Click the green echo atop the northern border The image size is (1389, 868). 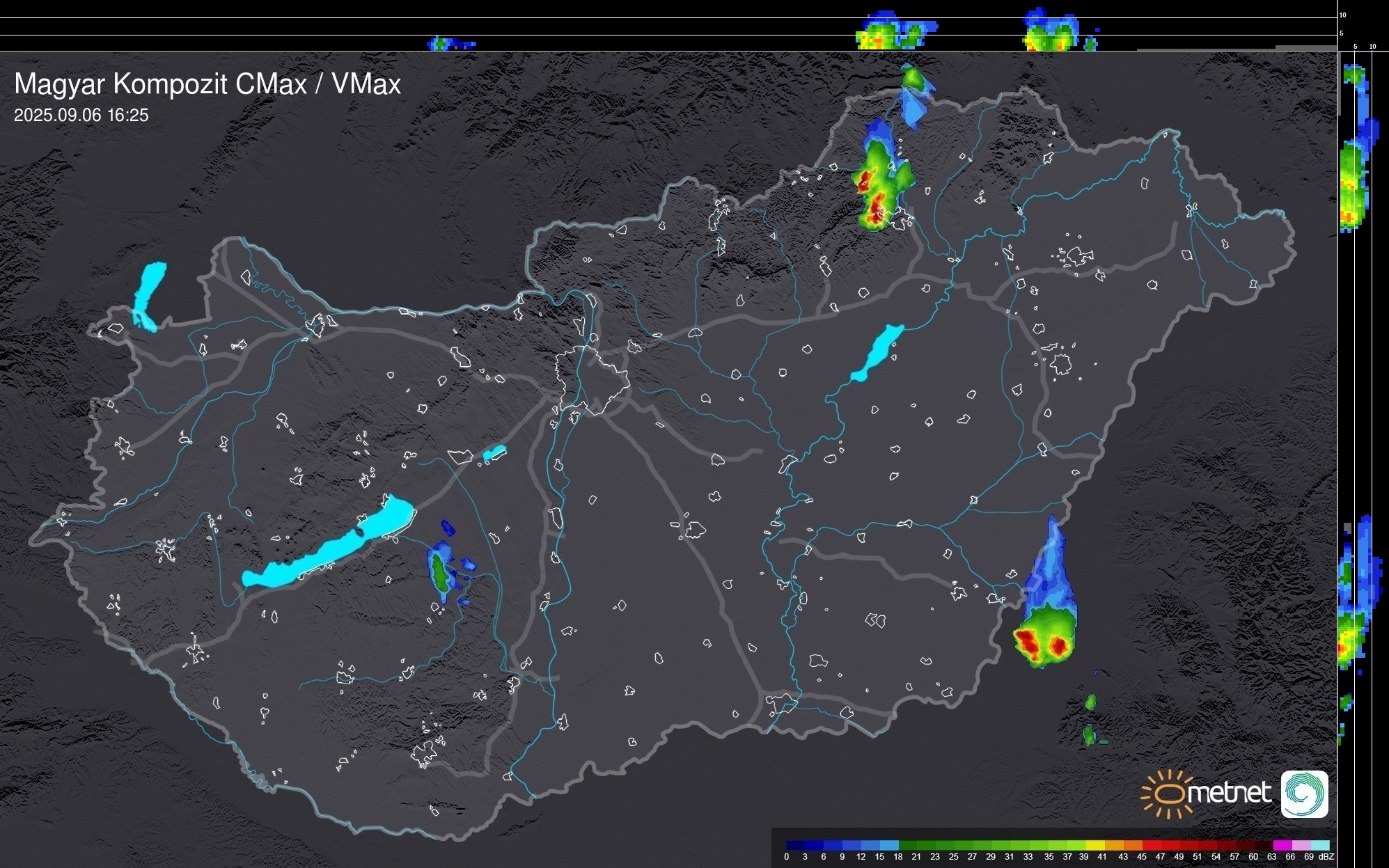pos(913,77)
